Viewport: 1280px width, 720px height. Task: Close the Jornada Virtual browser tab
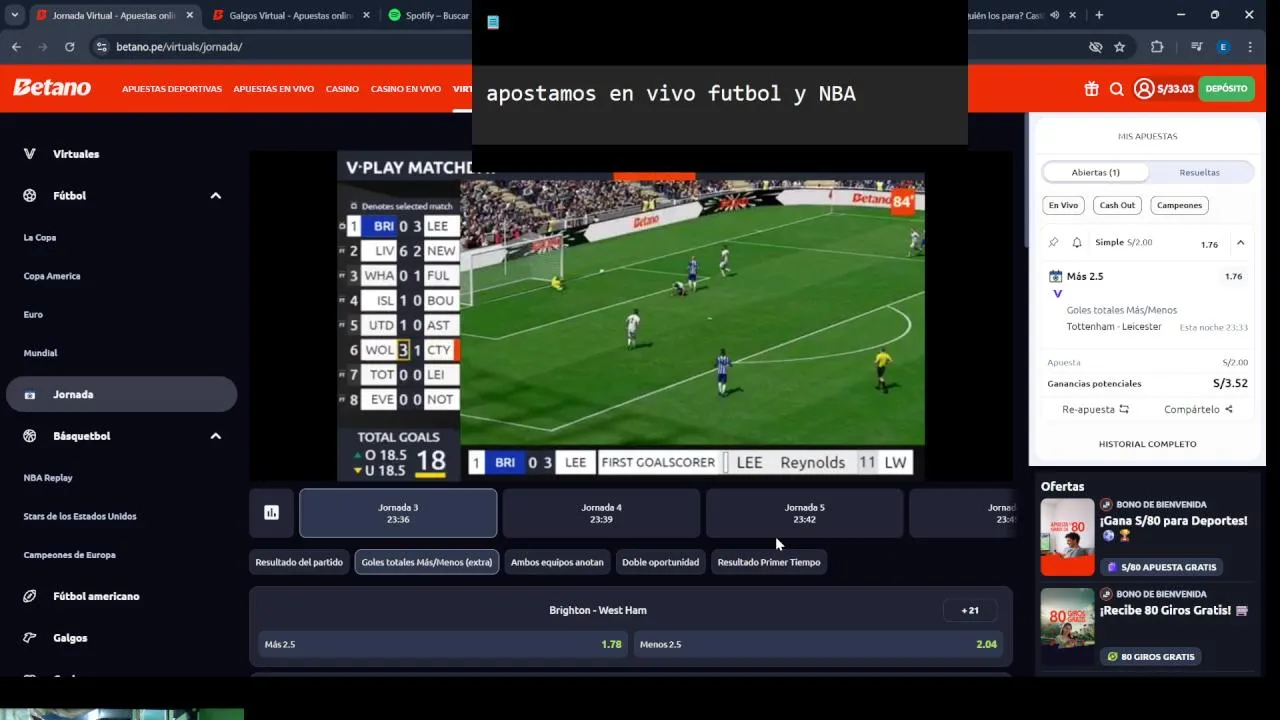point(189,15)
